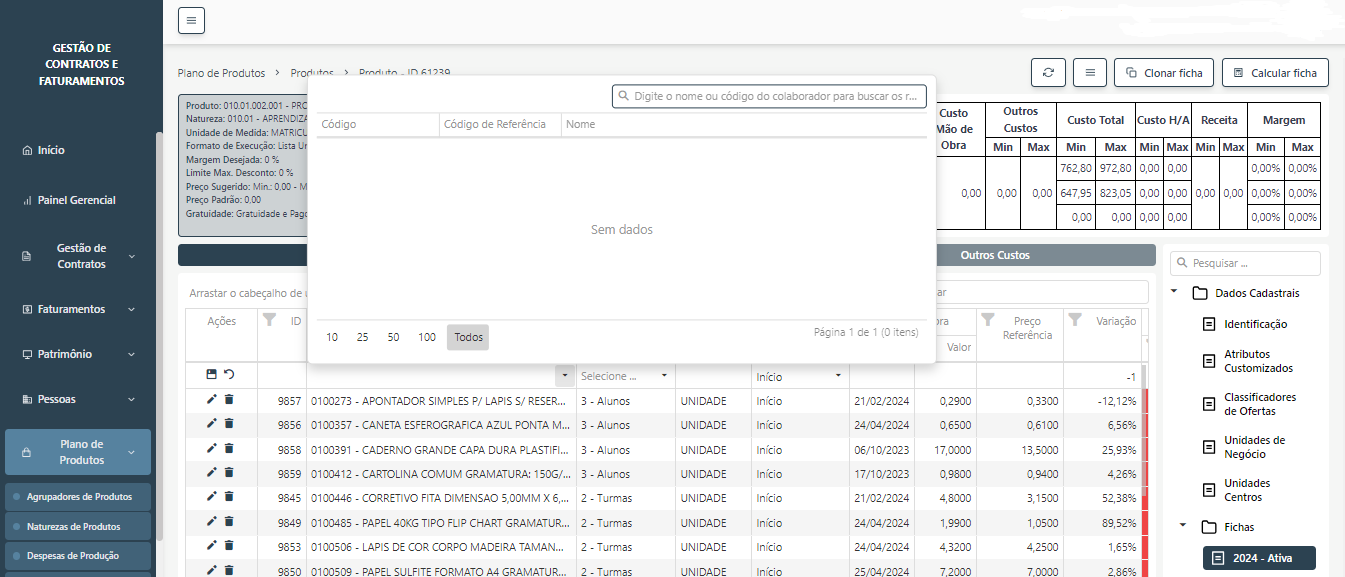Click the Clonar ficha button

1164,73
